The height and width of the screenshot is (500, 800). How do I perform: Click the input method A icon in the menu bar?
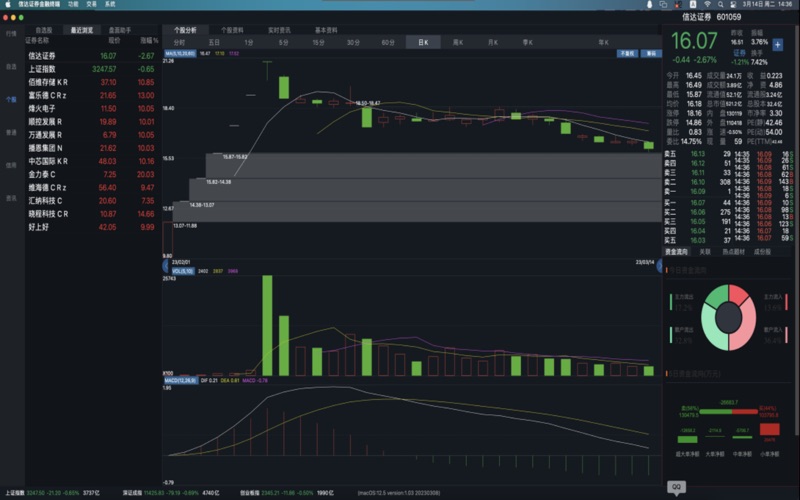pos(693,4)
